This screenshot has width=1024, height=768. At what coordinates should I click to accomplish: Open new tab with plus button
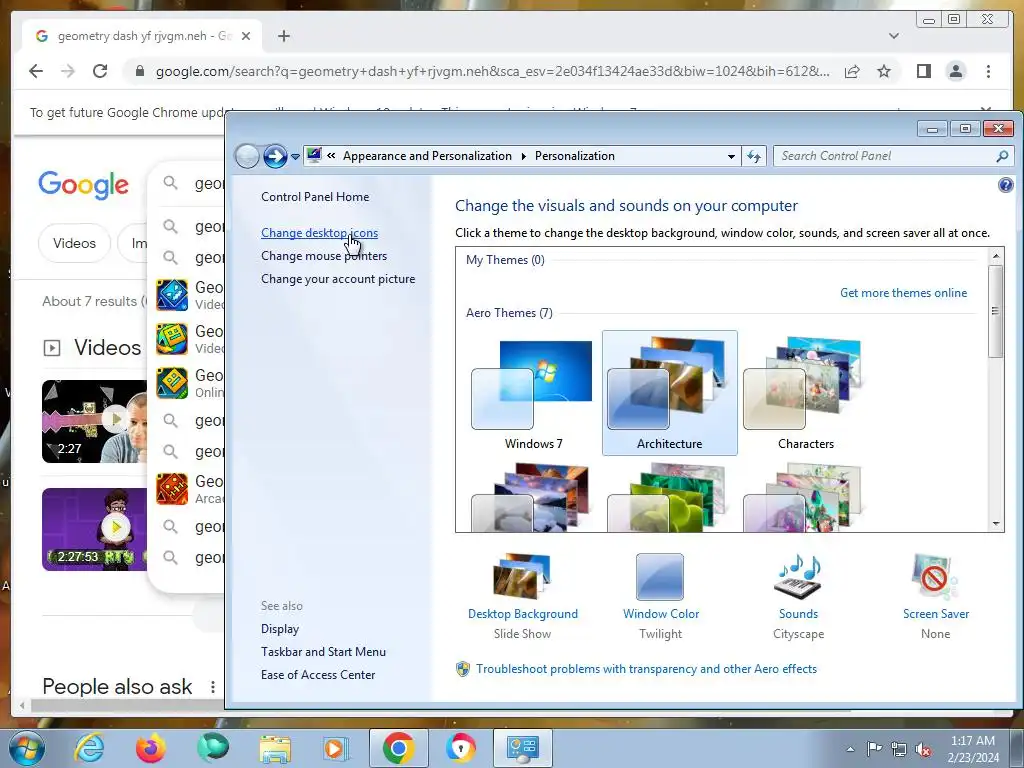(x=283, y=36)
